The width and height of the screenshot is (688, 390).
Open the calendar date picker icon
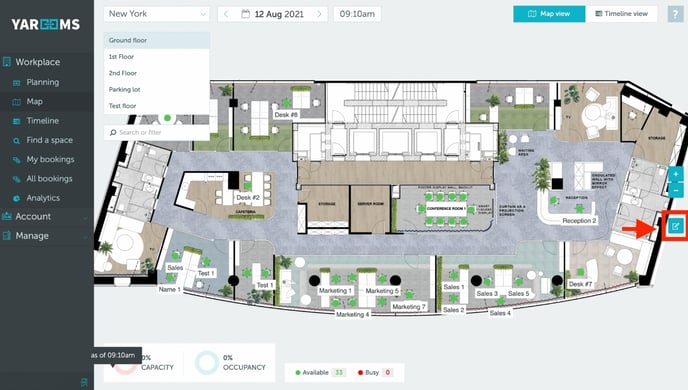pyautogui.click(x=246, y=14)
